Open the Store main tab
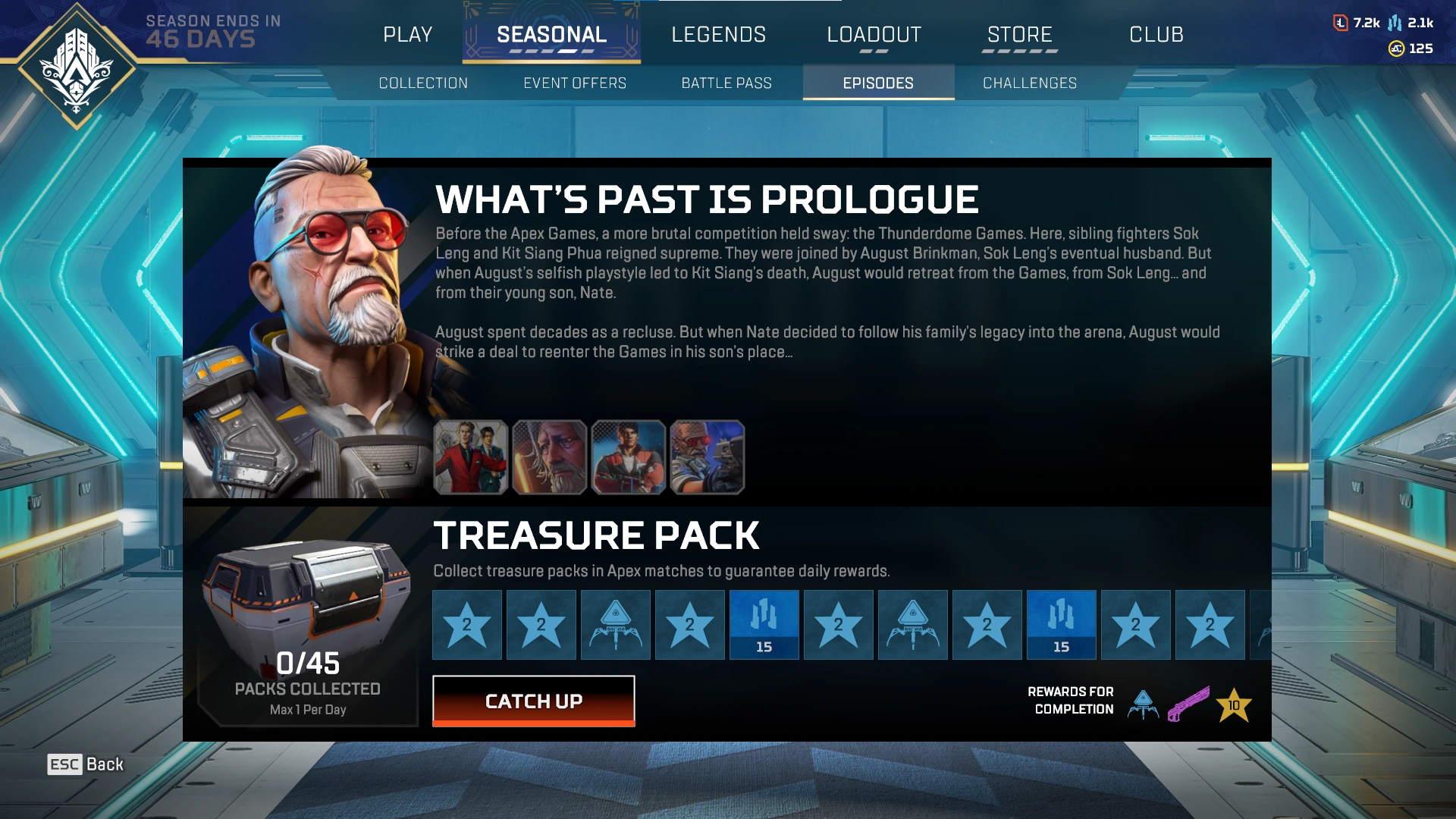Image resolution: width=1456 pixels, height=819 pixels. [1019, 35]
